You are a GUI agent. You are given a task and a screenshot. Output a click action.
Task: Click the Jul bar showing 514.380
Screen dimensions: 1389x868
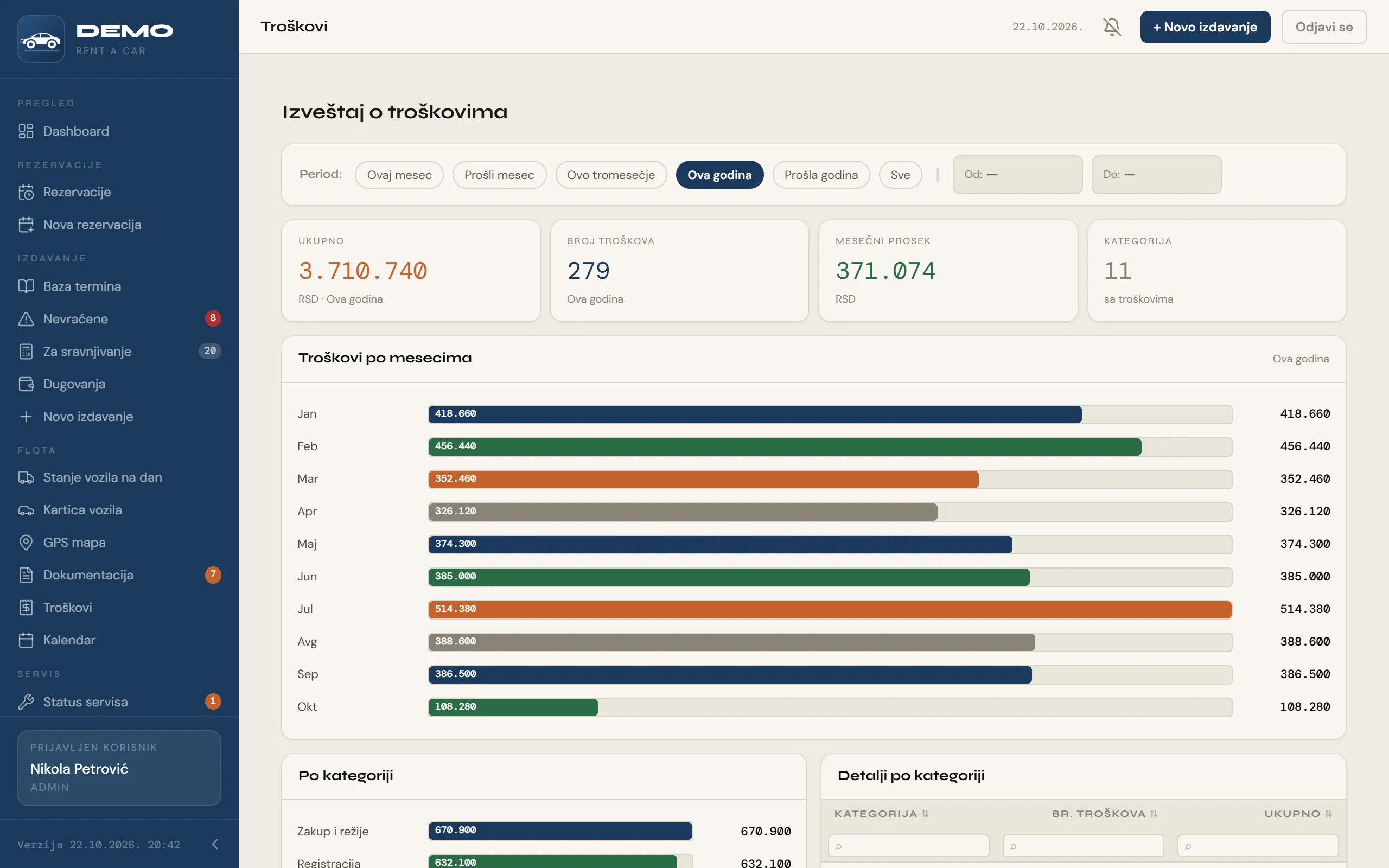[x=830, y=609]
